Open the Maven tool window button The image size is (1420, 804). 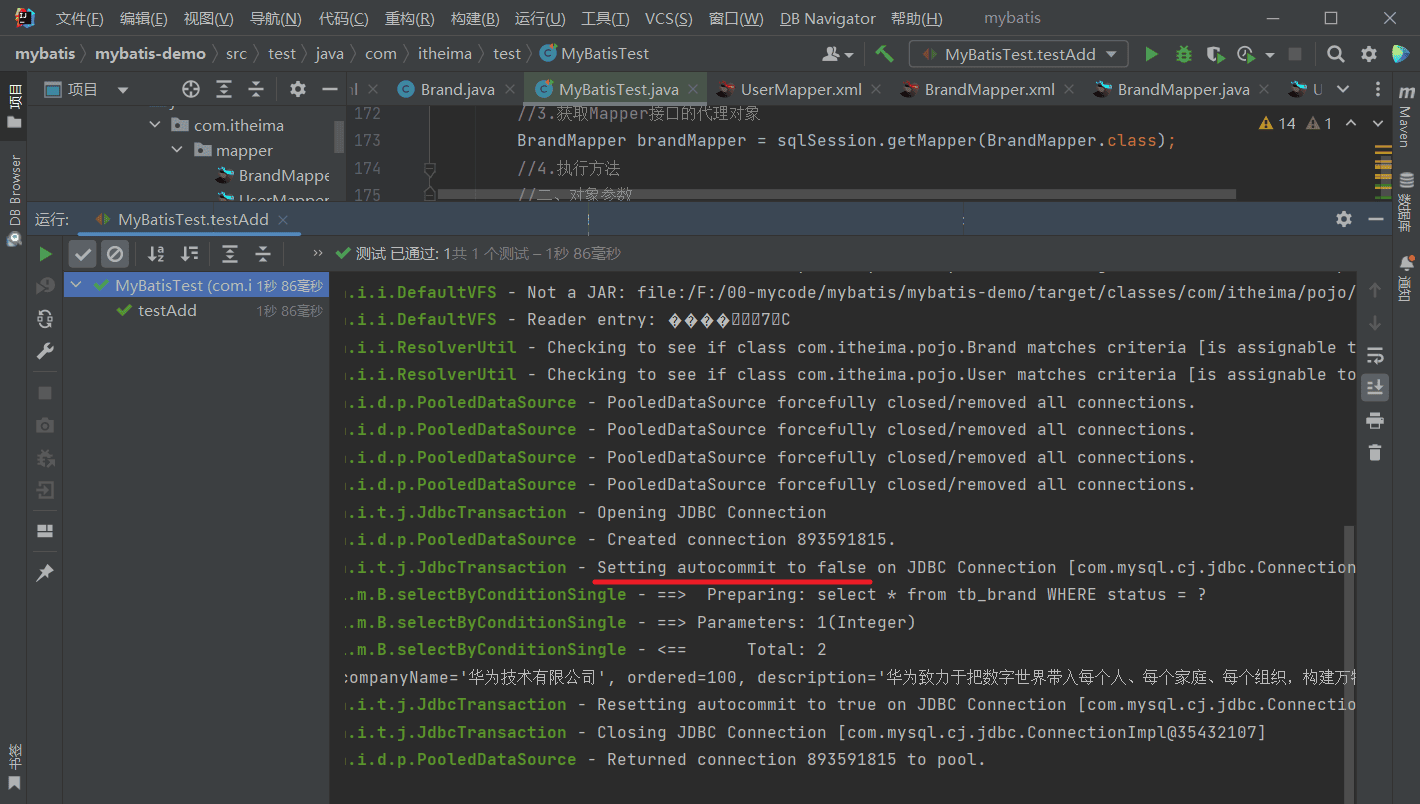[1405, 116]
